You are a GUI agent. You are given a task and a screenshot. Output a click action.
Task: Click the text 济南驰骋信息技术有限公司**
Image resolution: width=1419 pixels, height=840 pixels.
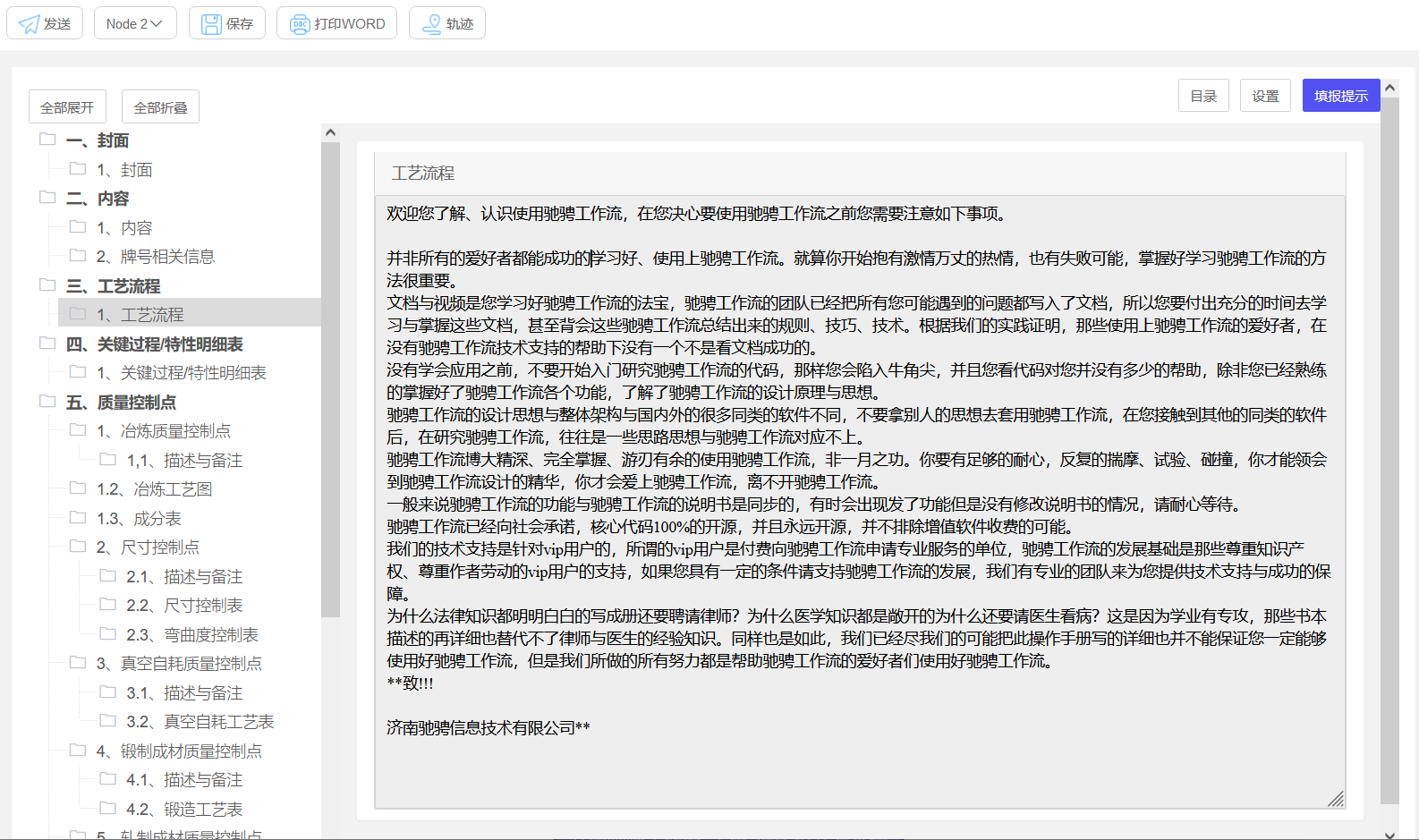point(489,728)
